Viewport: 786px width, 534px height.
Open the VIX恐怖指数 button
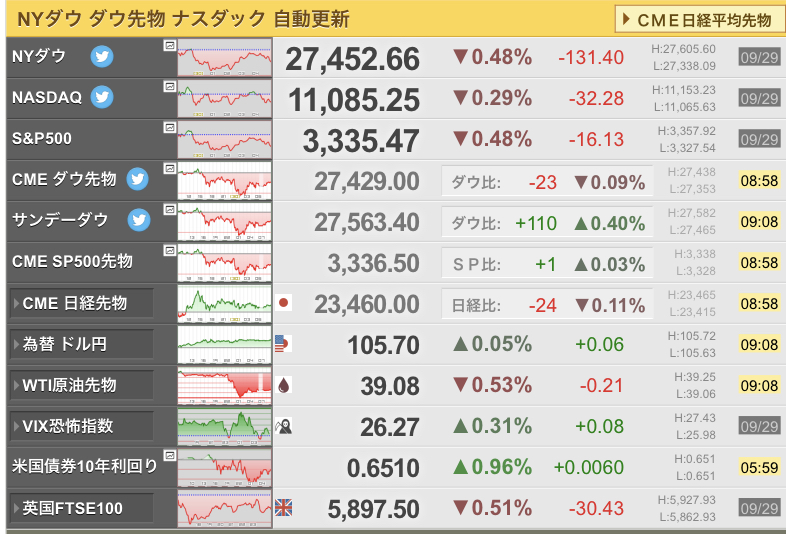pyautogui.click(x=81, y=426)
